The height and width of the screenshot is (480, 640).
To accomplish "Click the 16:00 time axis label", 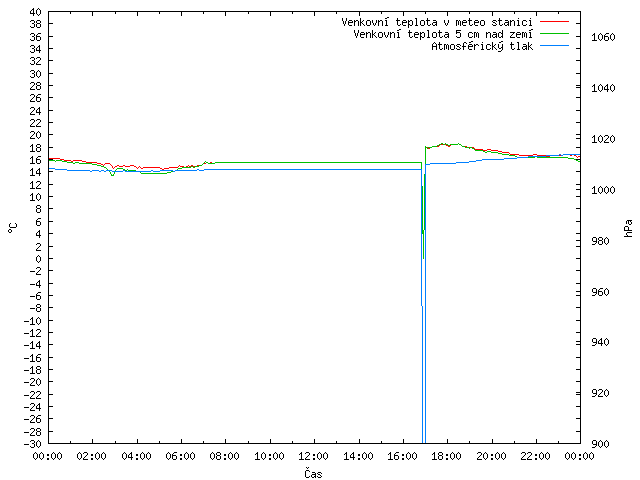I will tap(402, 456).
